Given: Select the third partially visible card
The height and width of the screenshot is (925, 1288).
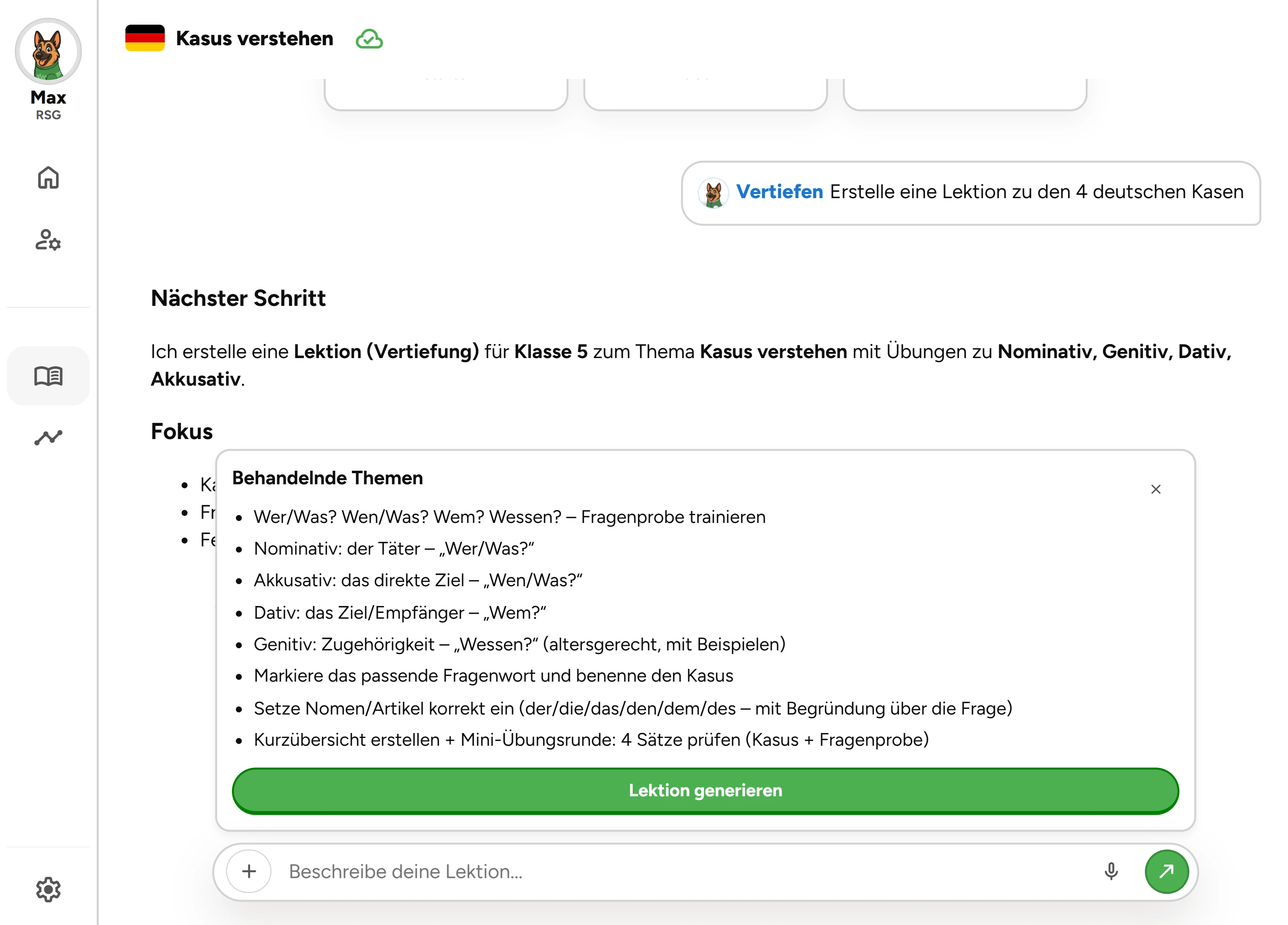Looking at the screenshot, I should tap(965, 94).
